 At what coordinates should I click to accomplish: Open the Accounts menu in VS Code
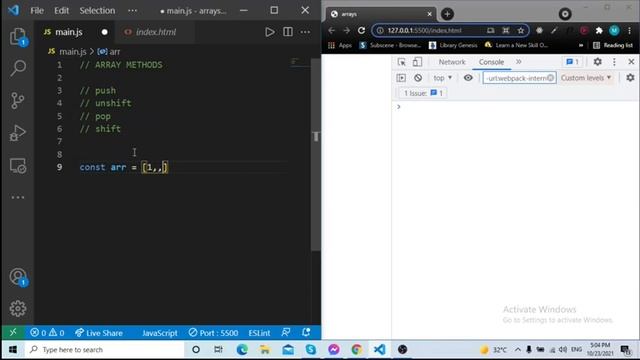[x=18, y=277]
